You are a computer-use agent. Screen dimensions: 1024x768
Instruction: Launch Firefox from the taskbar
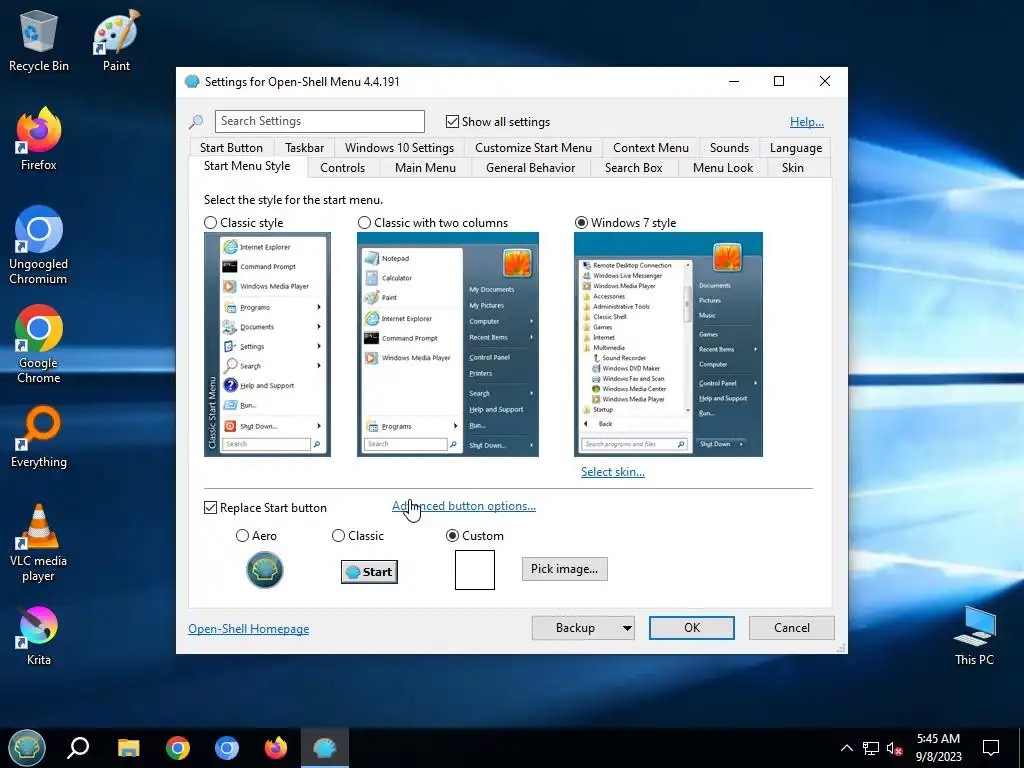tap(276, 747)
